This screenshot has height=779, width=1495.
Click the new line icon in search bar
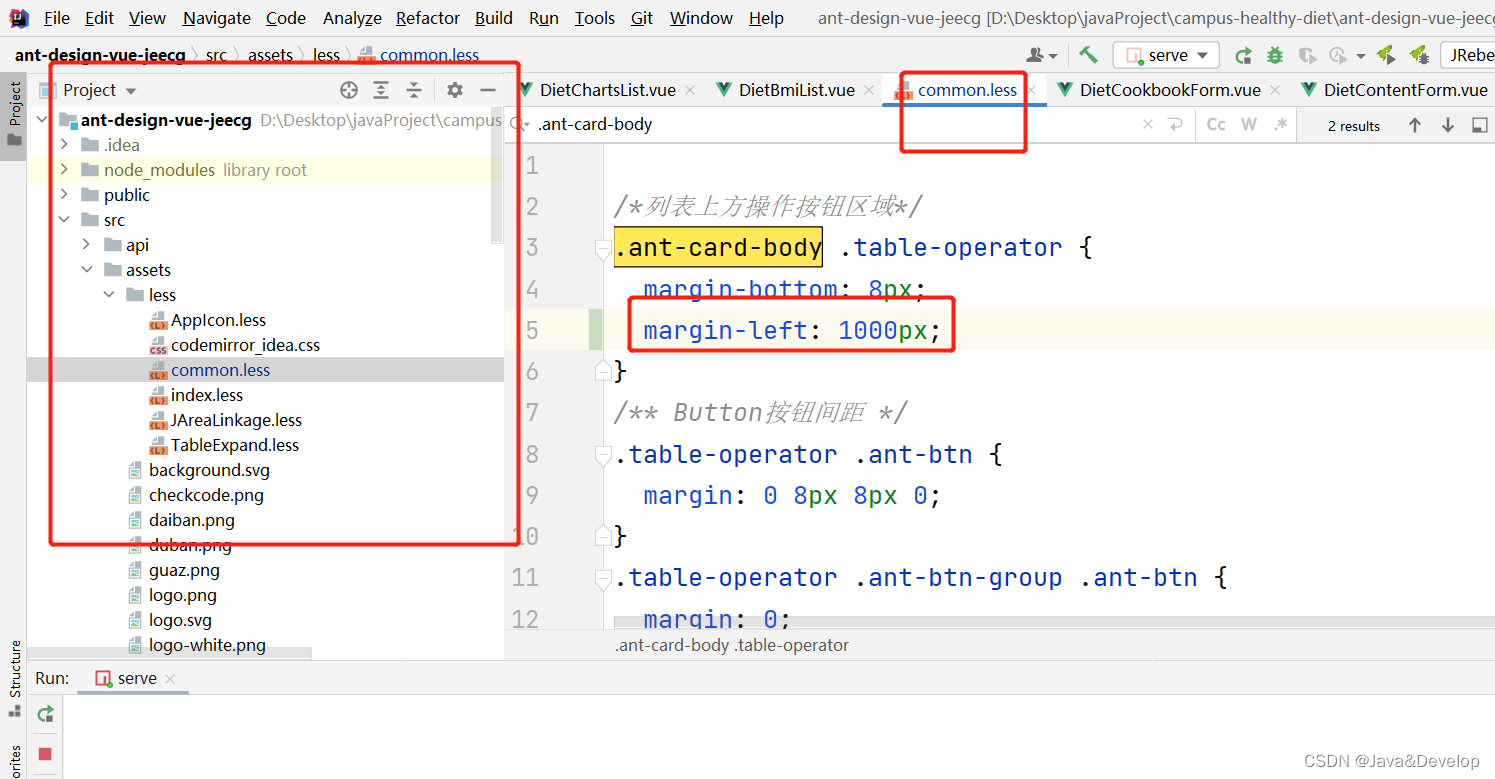click(x=1176, y=125)
